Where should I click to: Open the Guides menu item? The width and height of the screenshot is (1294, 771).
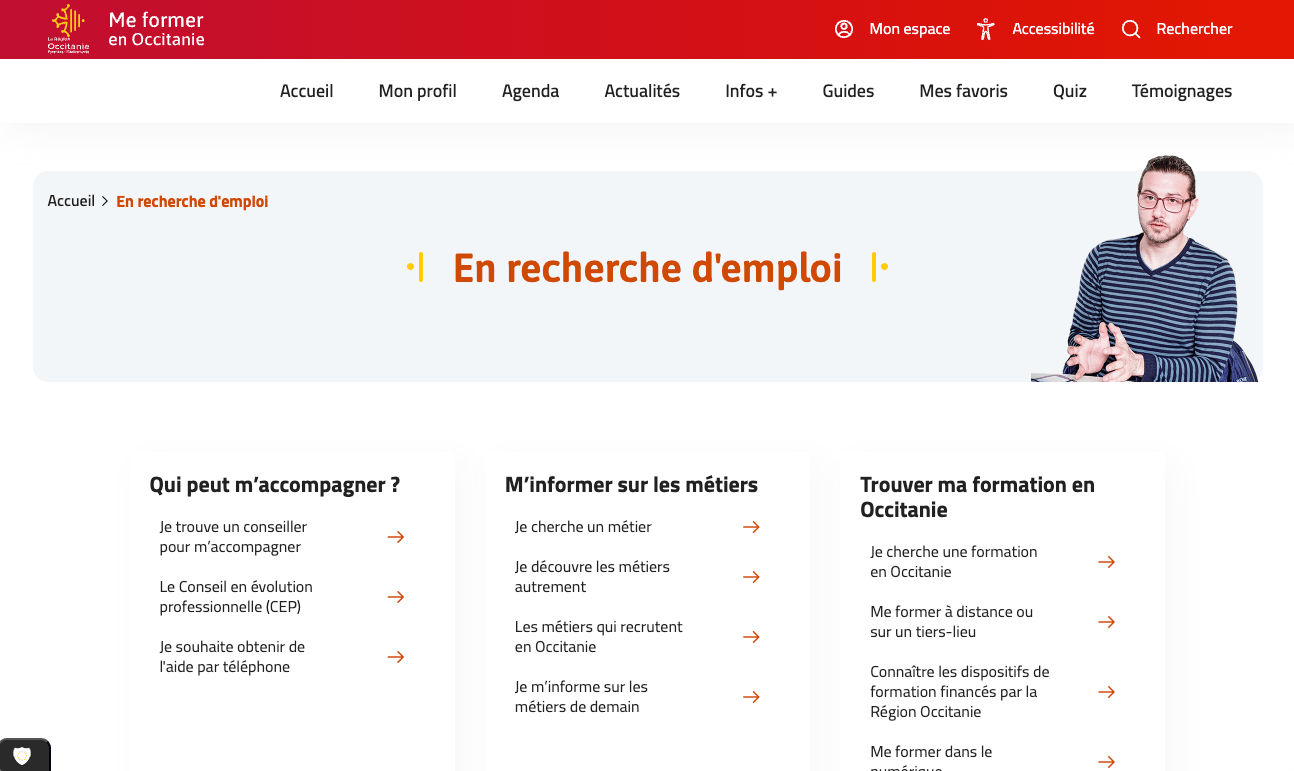point(848,91)
